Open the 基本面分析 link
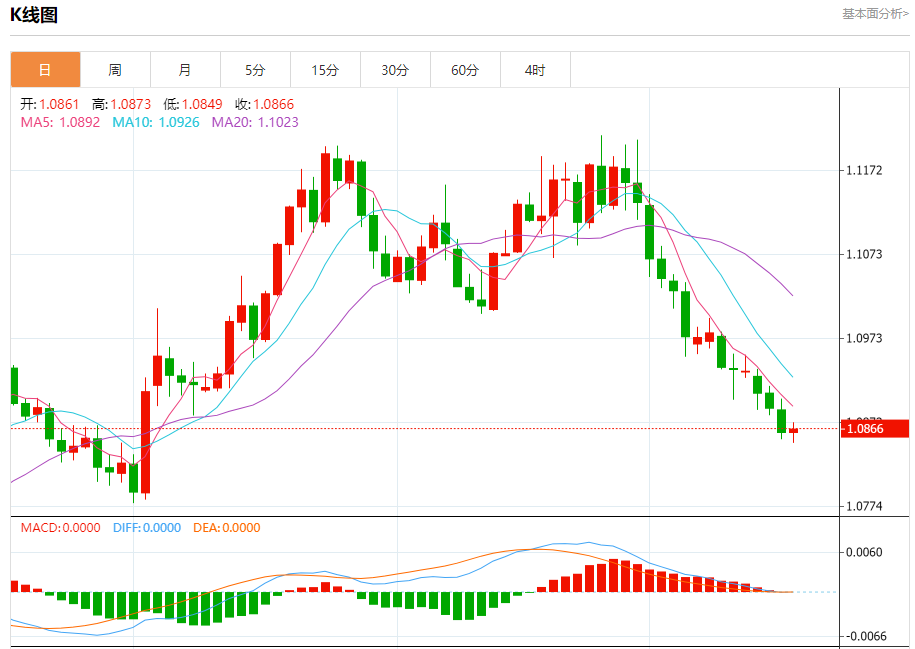 [875, 14]
